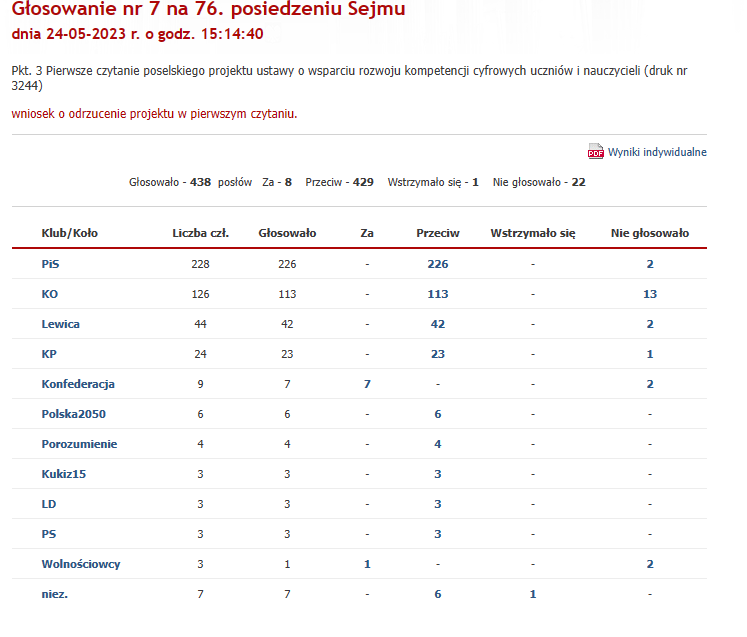Click the niez. group link
Viewport: 747px width, 637px height.
[x=55, y=594]
